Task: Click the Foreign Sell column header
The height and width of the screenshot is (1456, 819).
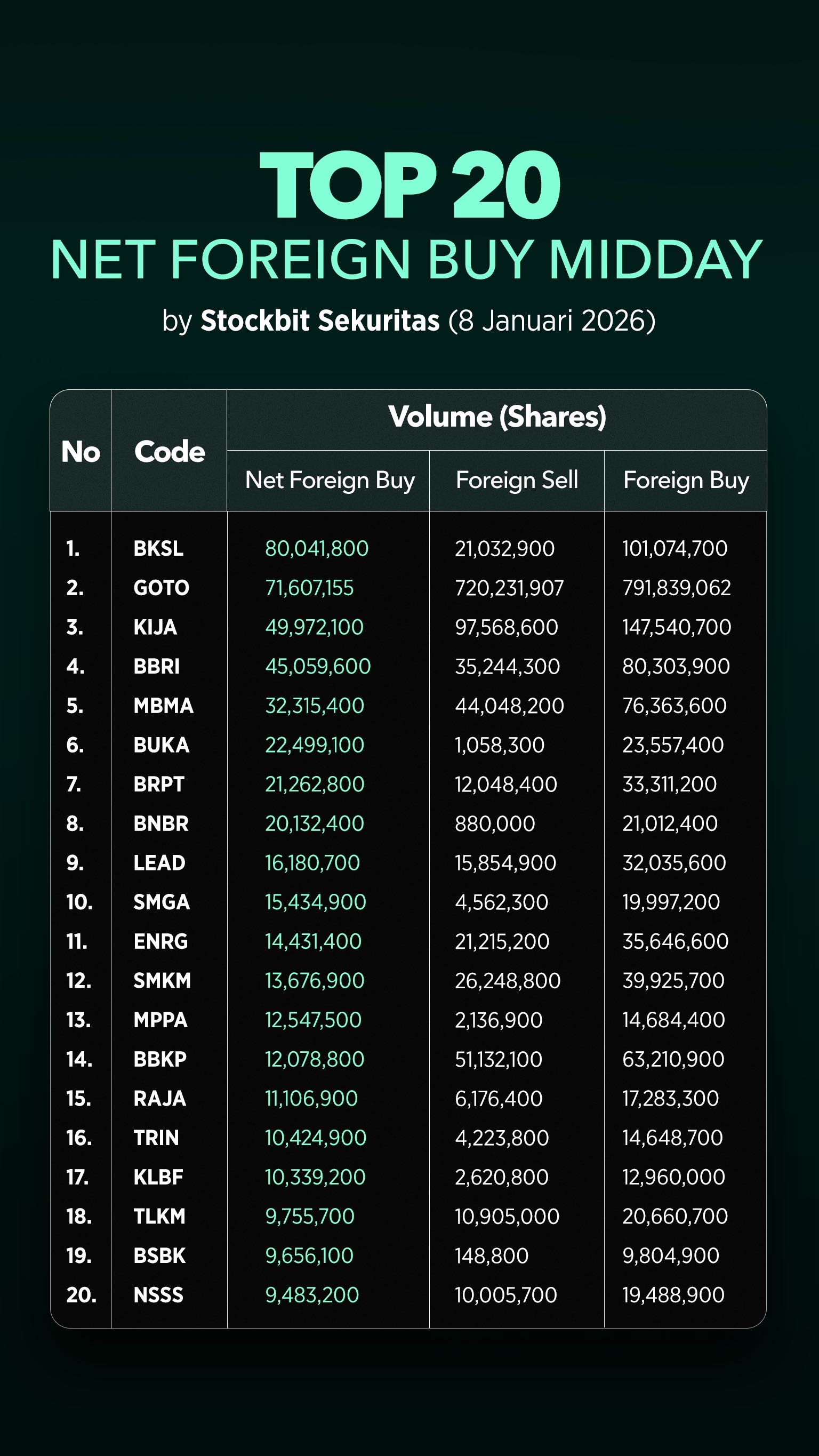Action: coord(517,481)
